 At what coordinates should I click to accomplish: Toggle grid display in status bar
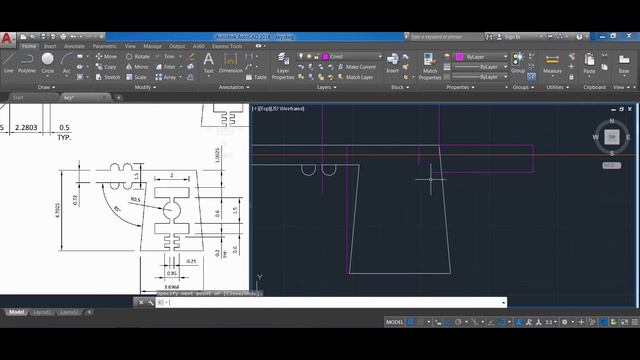pos(411,322)
